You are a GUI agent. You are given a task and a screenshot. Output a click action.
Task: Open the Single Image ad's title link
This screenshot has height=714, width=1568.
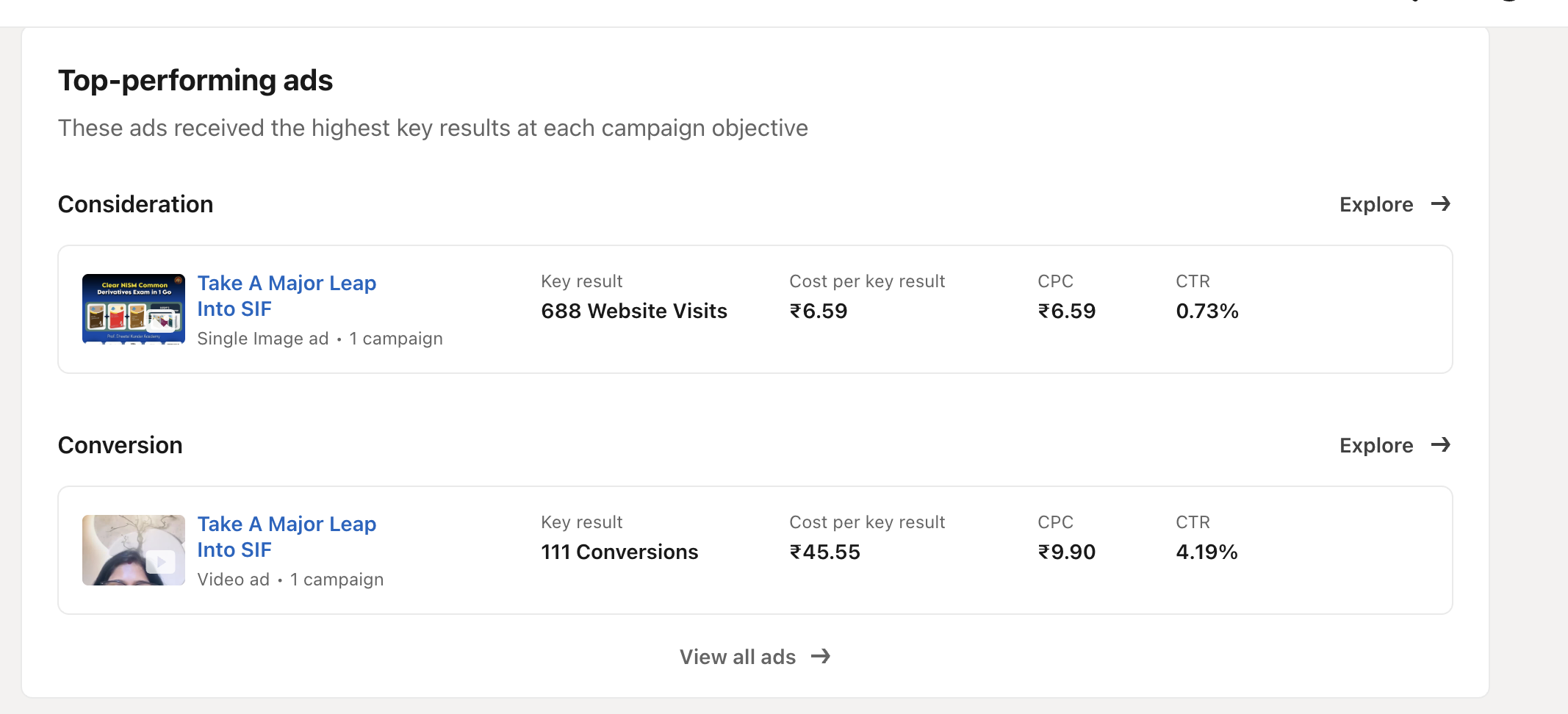pyautogui.click(x=287, y=295)
